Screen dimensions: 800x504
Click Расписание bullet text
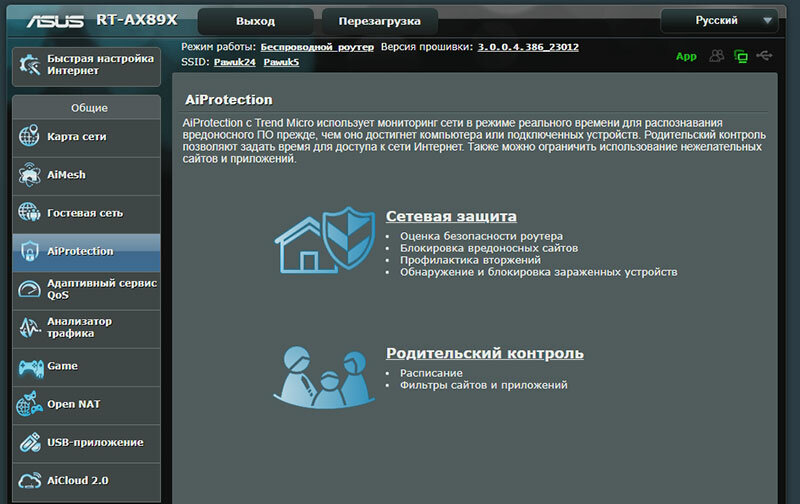(431, 373)
